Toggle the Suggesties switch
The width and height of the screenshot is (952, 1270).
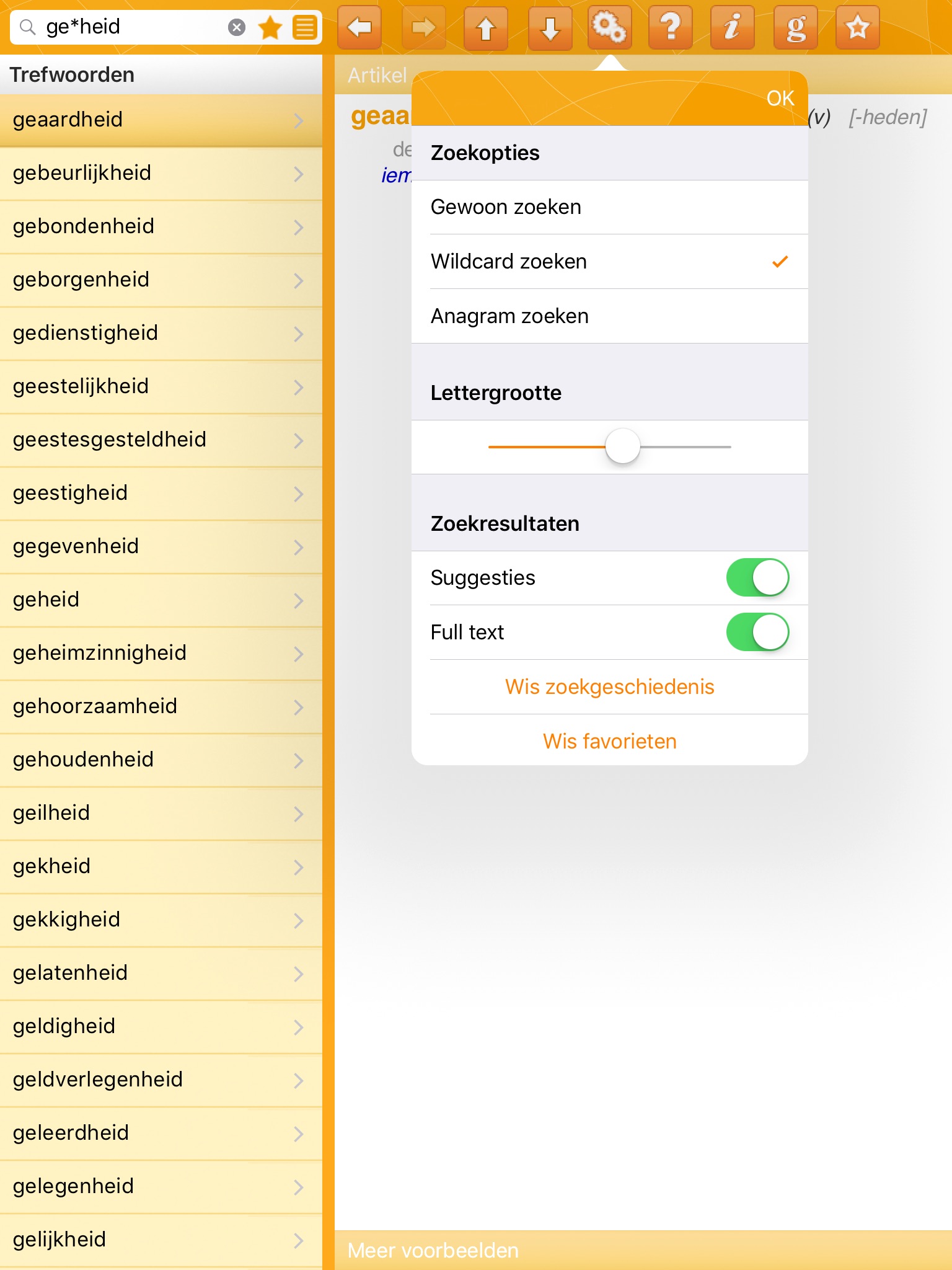[x=757, y=578]
